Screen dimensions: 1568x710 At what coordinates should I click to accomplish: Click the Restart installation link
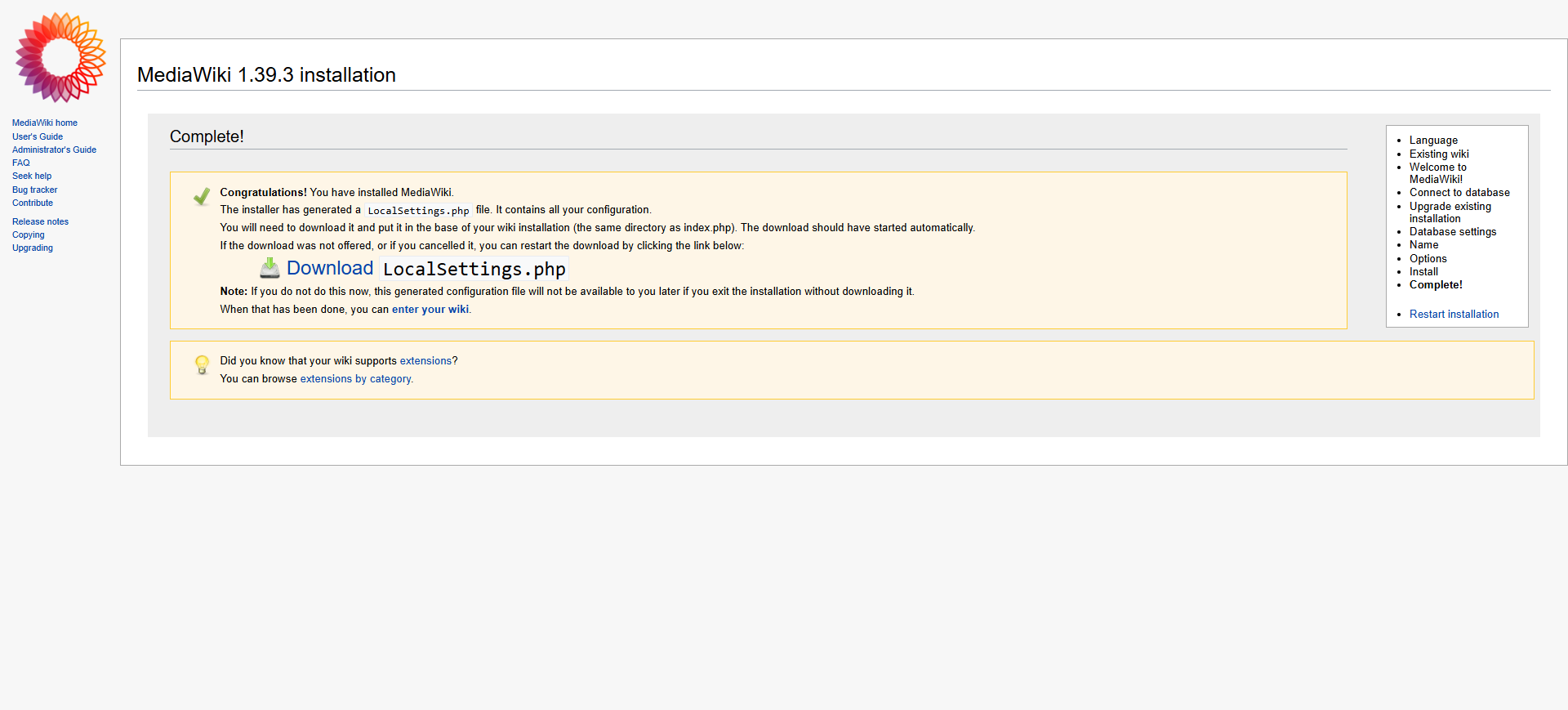(x=1454, y=315)
